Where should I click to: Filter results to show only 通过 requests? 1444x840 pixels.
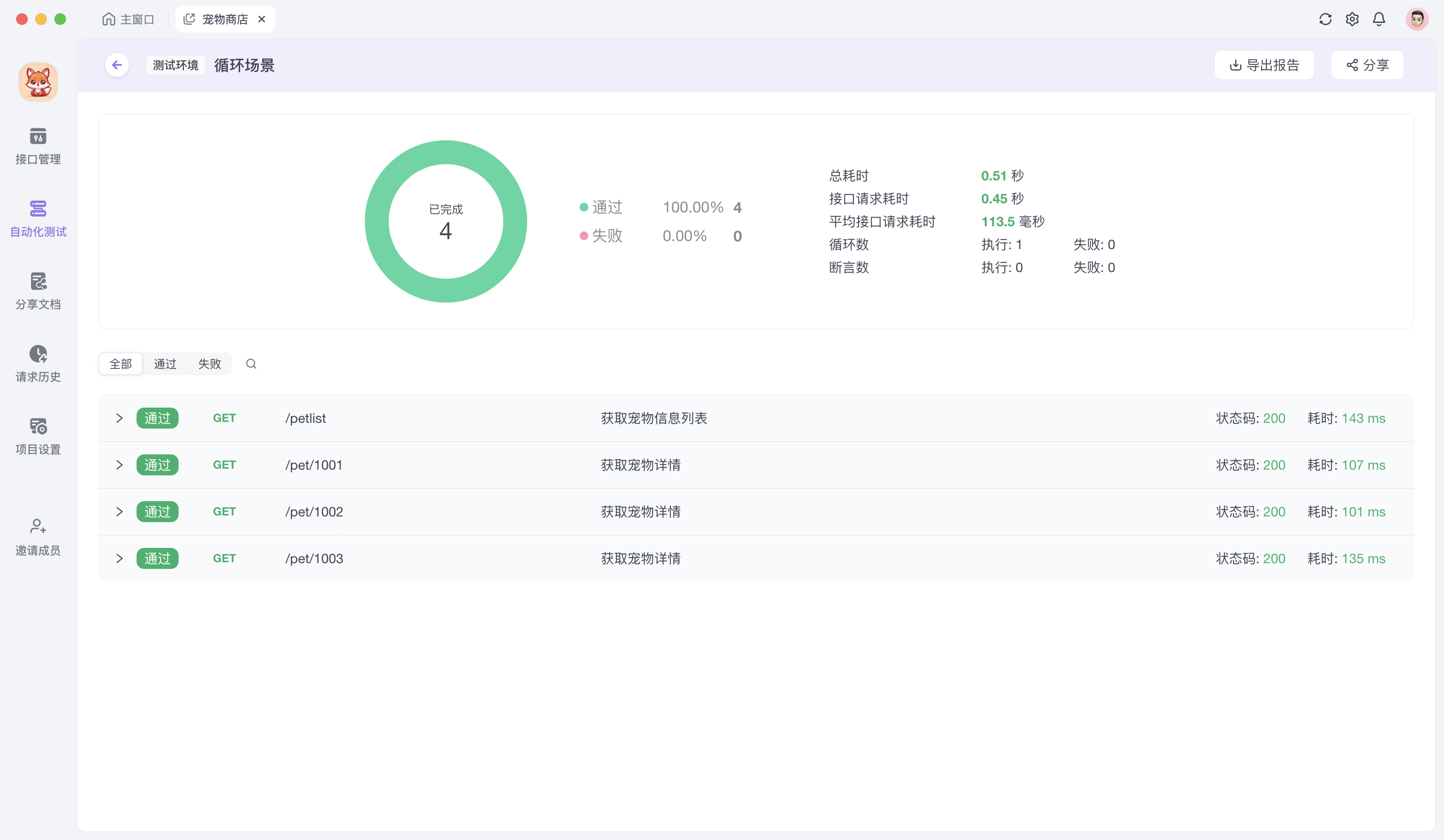click(x=165, y=364)
